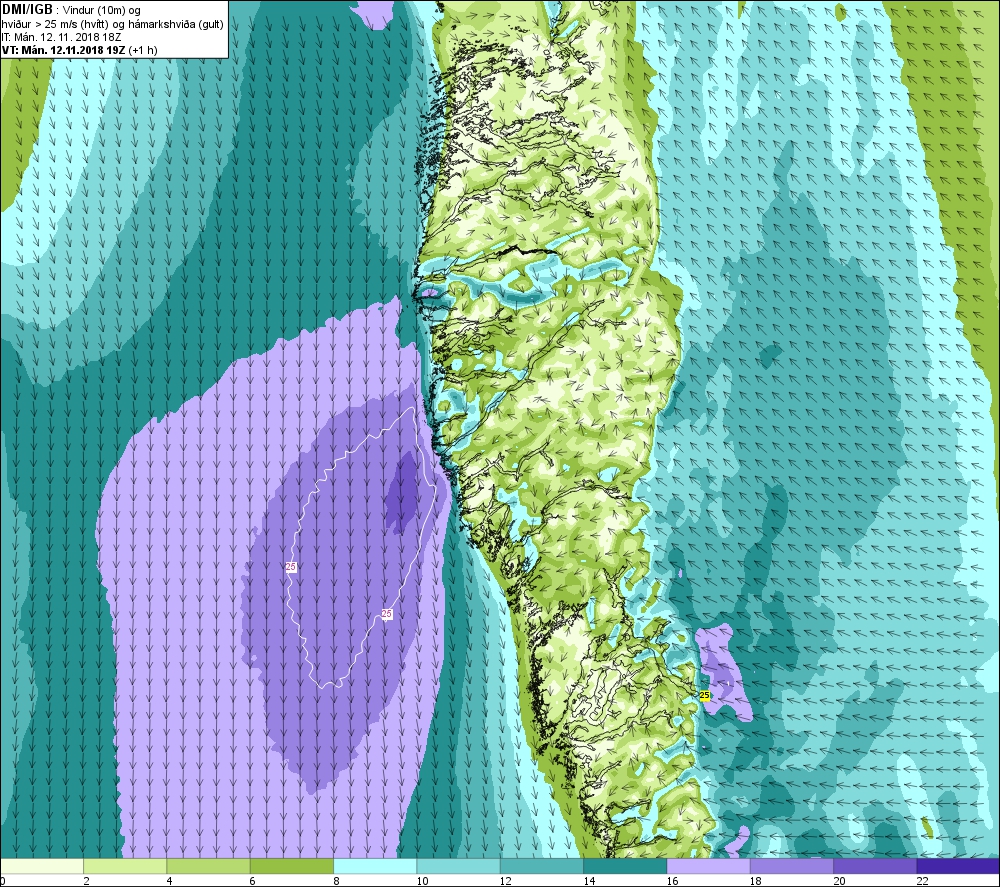Choose the medium teal 12–14 legend swatch

[x=541, y=866]
